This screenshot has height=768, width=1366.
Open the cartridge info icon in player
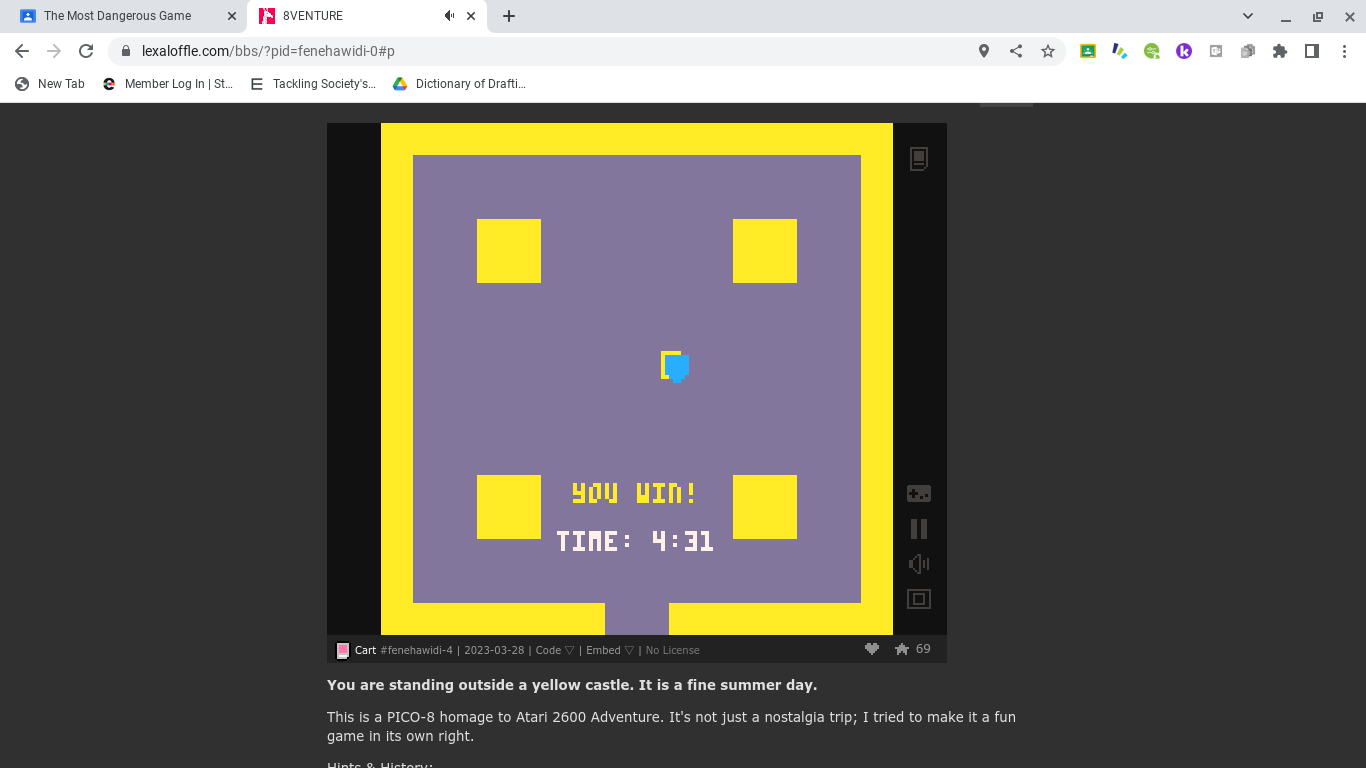click(919, 158)
